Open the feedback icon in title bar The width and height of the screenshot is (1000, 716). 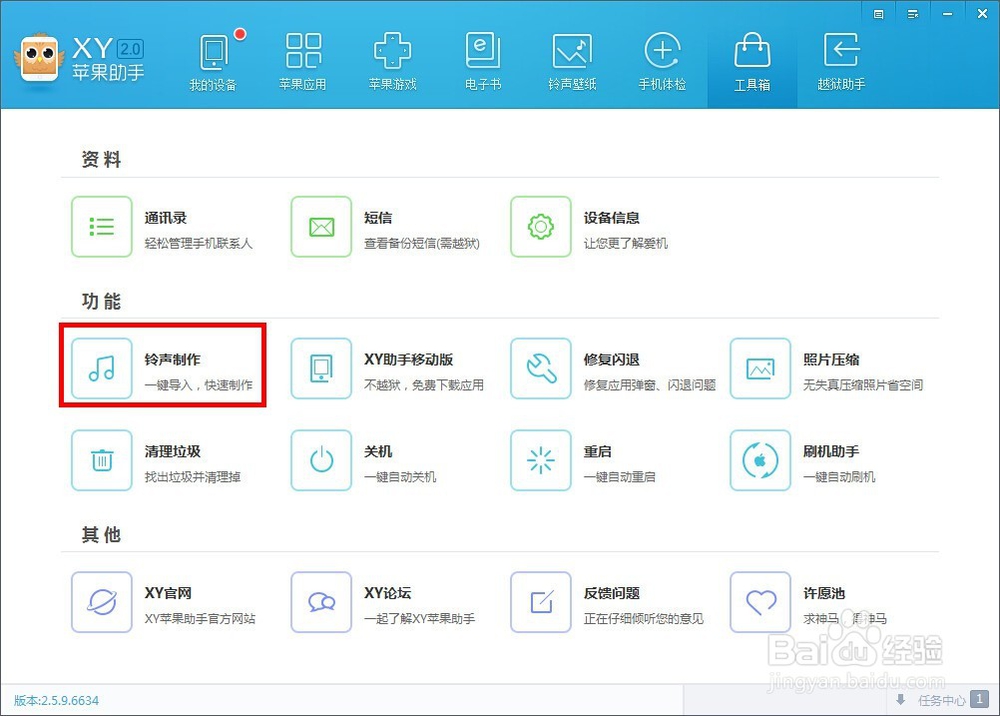tap(878, 14)
